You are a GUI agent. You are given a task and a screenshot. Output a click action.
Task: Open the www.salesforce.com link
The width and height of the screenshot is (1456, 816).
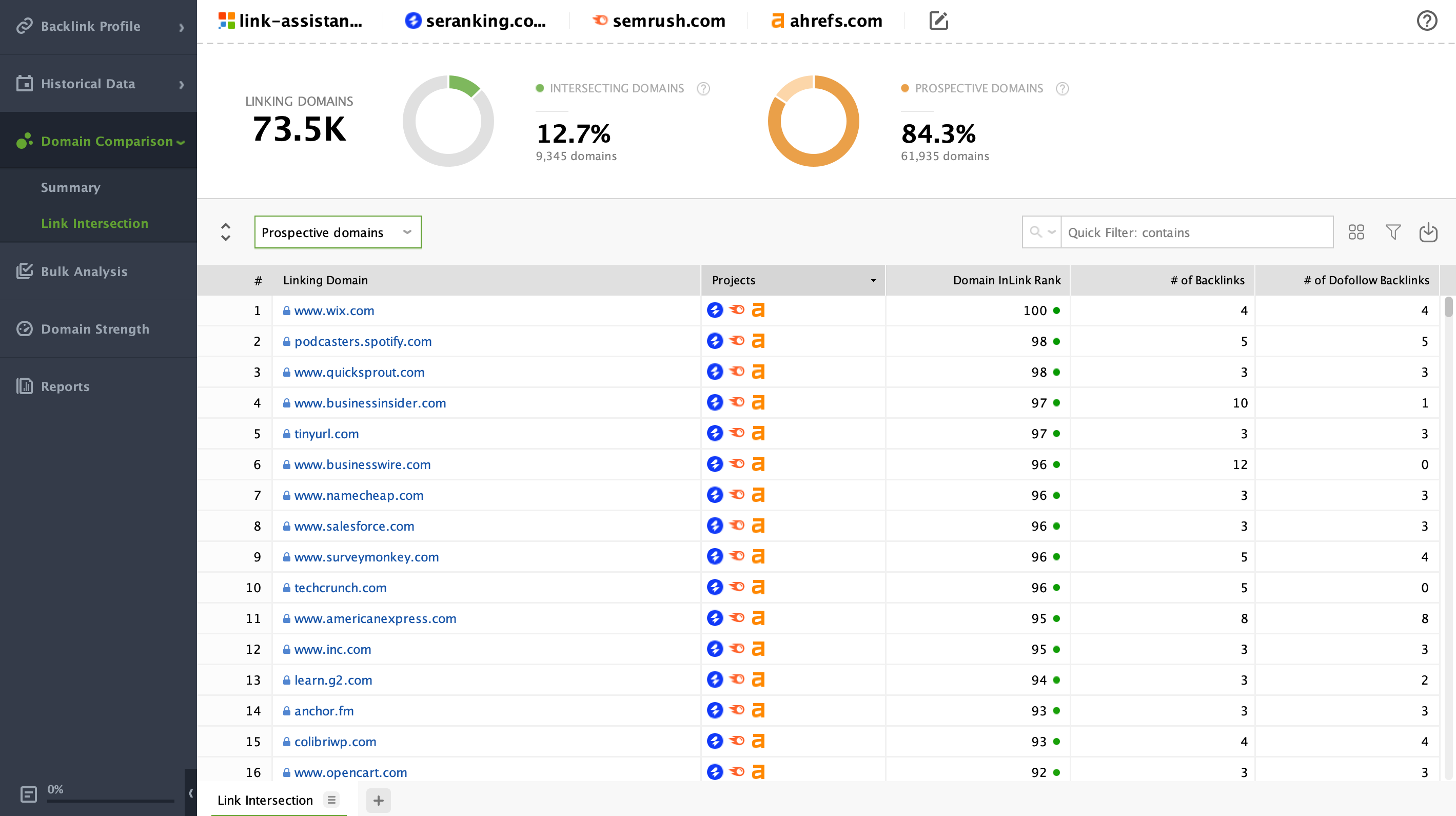tap(355, 526)
